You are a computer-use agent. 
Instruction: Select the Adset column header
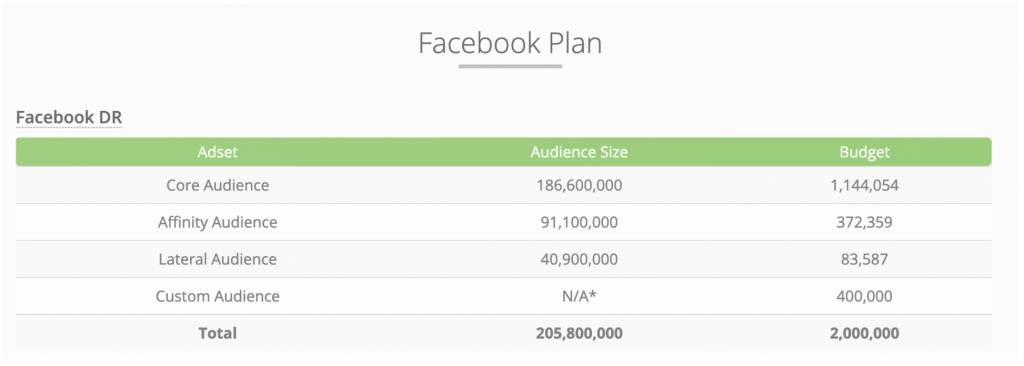(217, 152)
